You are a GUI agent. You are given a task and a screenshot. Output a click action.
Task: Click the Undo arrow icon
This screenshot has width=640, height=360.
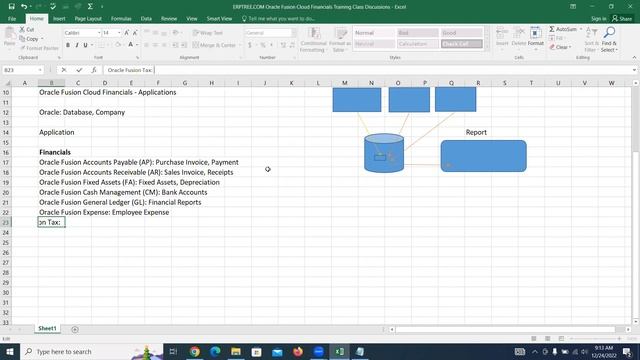click(x=24, y=7)
